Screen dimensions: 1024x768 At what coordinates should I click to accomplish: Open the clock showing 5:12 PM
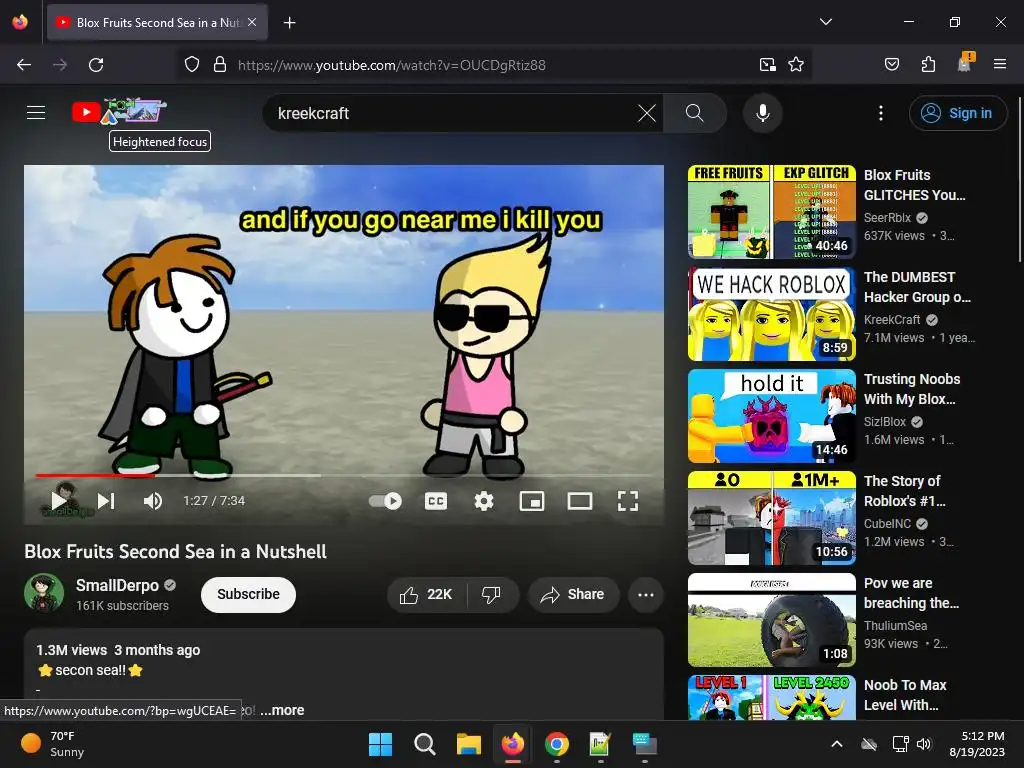(976, 744)
